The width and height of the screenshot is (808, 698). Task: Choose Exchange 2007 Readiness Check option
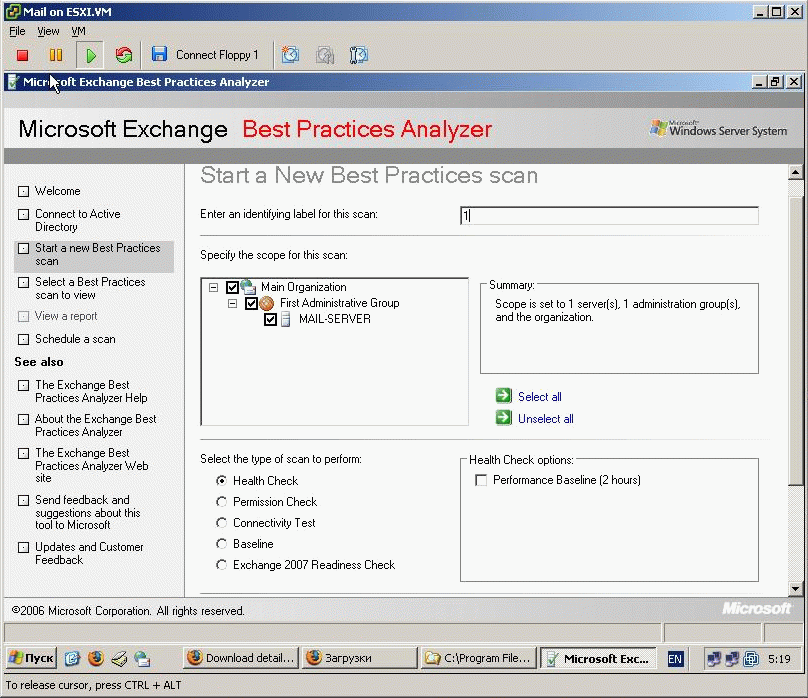[222, 565]
